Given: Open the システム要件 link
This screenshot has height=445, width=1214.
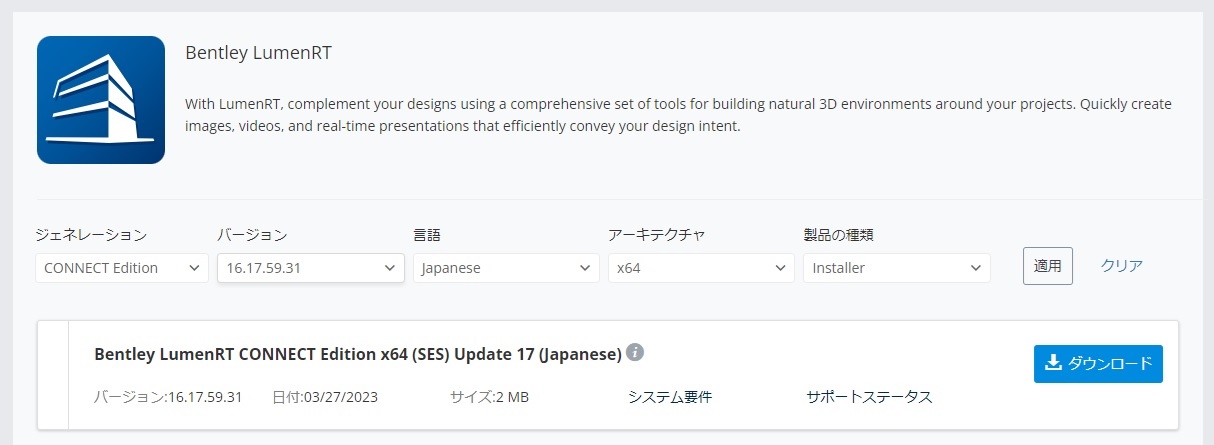Looking at the screenshot, I should pyautogui.click(x=669, y=397).
